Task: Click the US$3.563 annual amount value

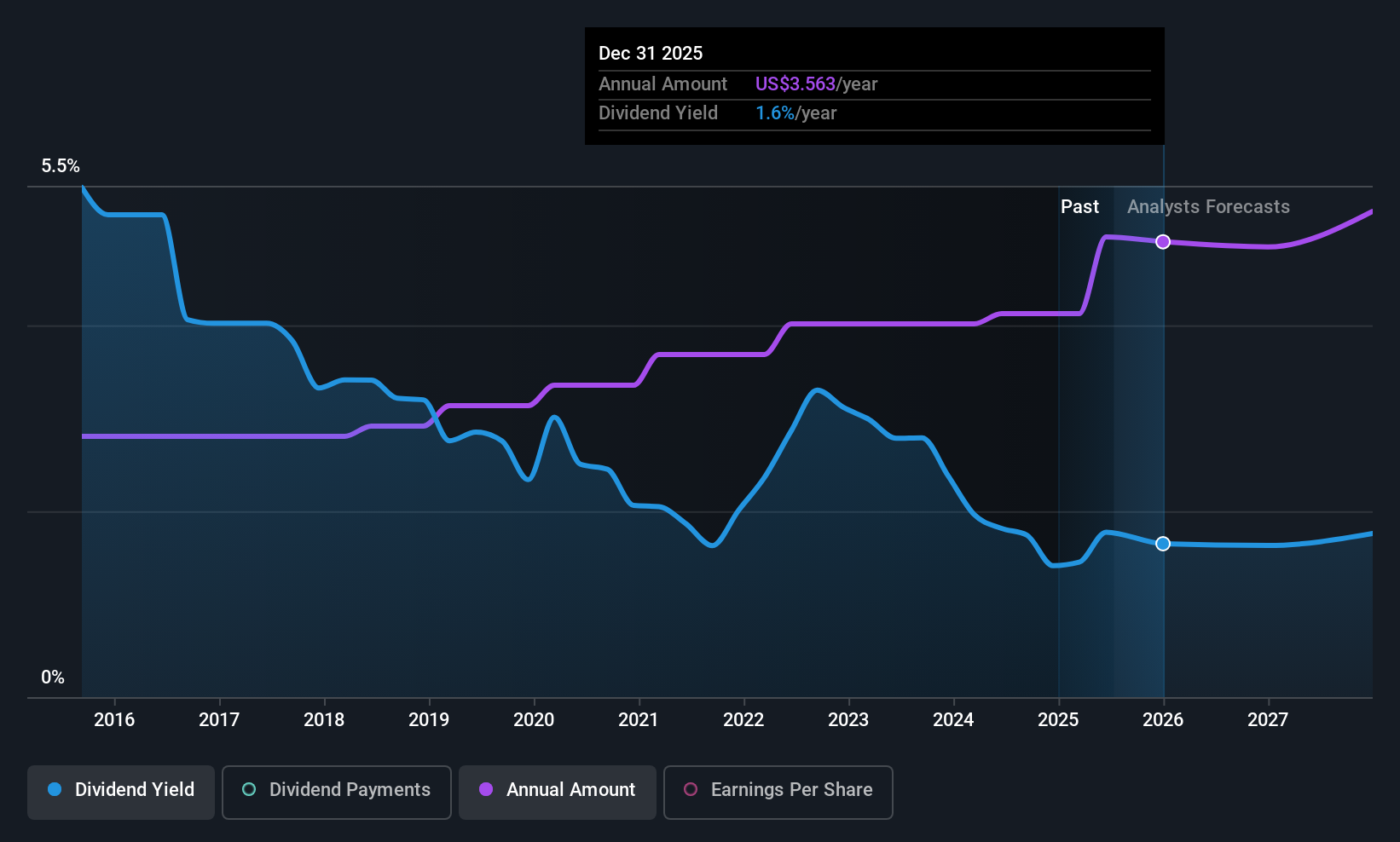Action: [x=795, y=84]
